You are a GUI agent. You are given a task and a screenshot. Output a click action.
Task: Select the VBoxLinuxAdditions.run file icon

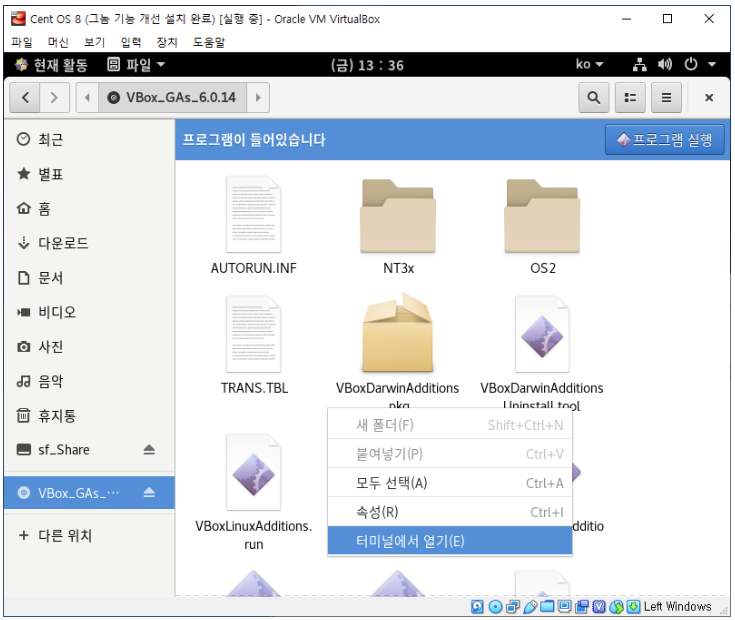coord(254,472)
